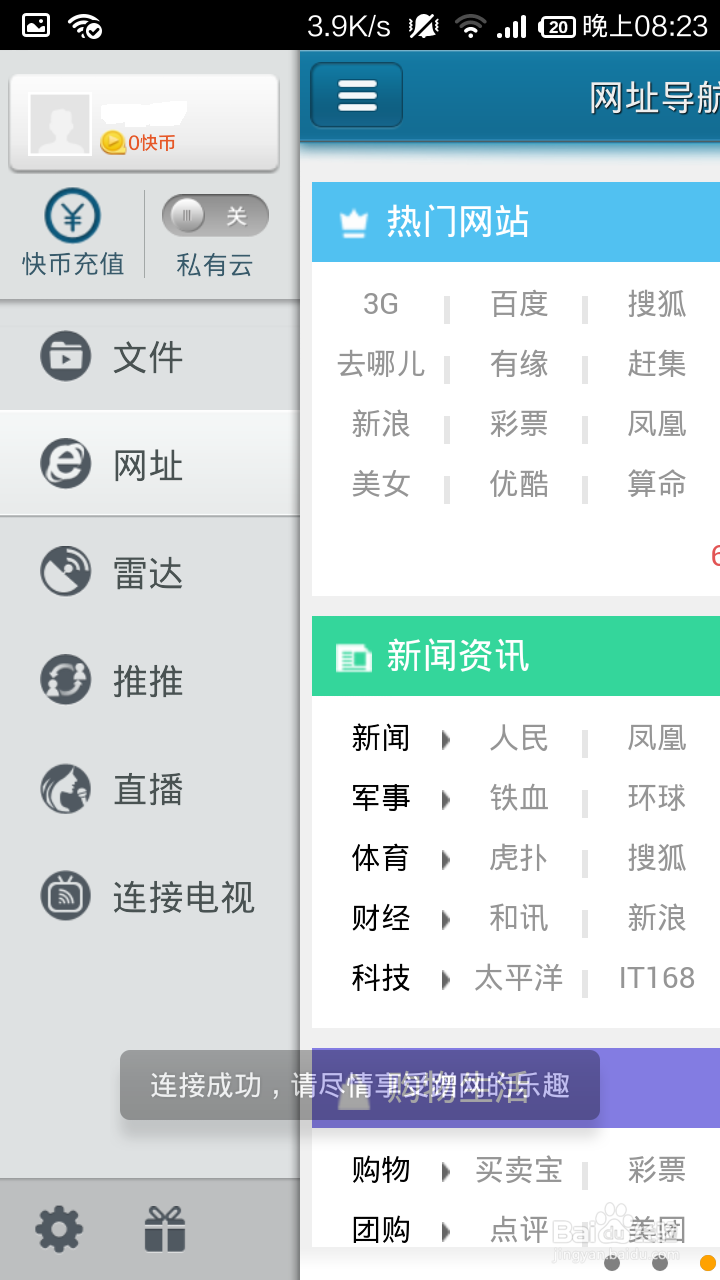This screenshot has height=1280, width=720.
Task: Tap the picture notification icon in status bar
Action: [36, 26]
